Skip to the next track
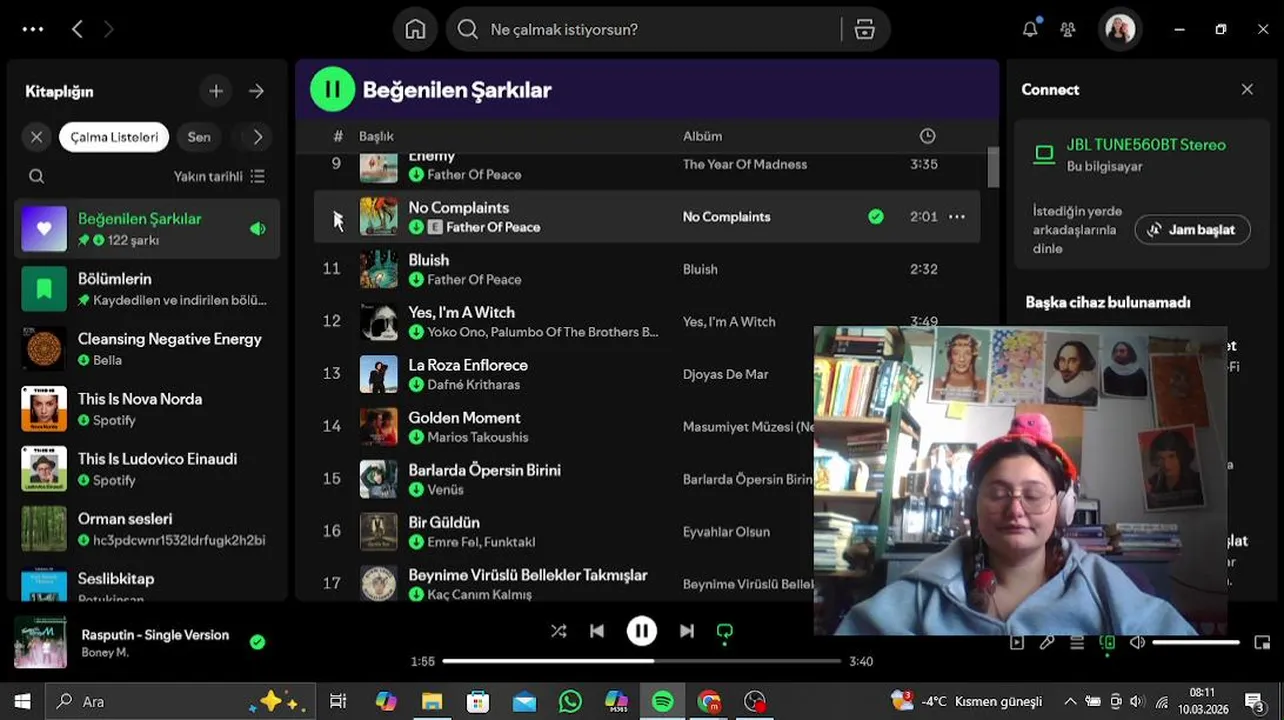1284x720 pixels. click(687, 631)
